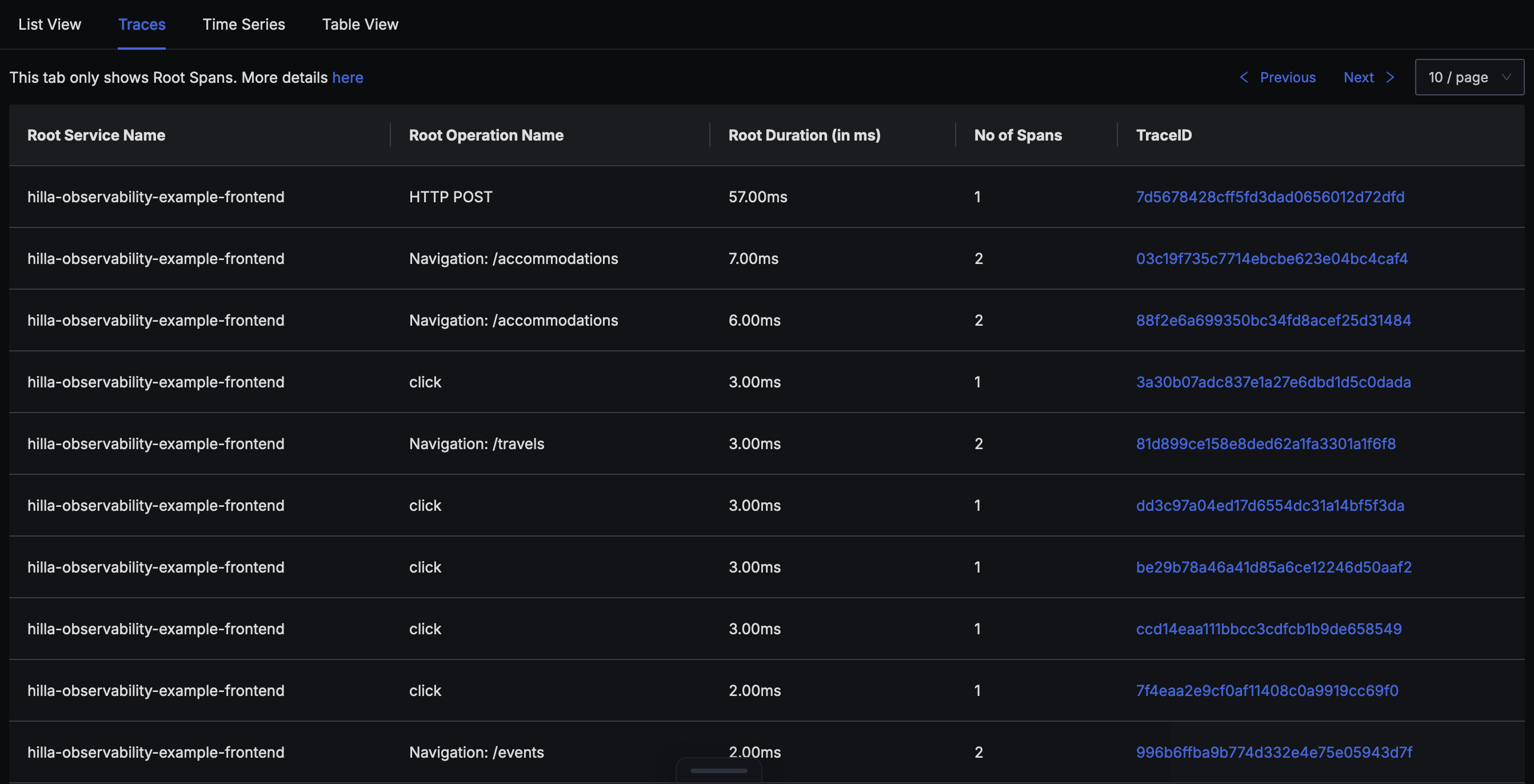The width and height of the screenshot is (1534, 784).
Task: Click the 6.00ms duration value
Action: [754, 320]
